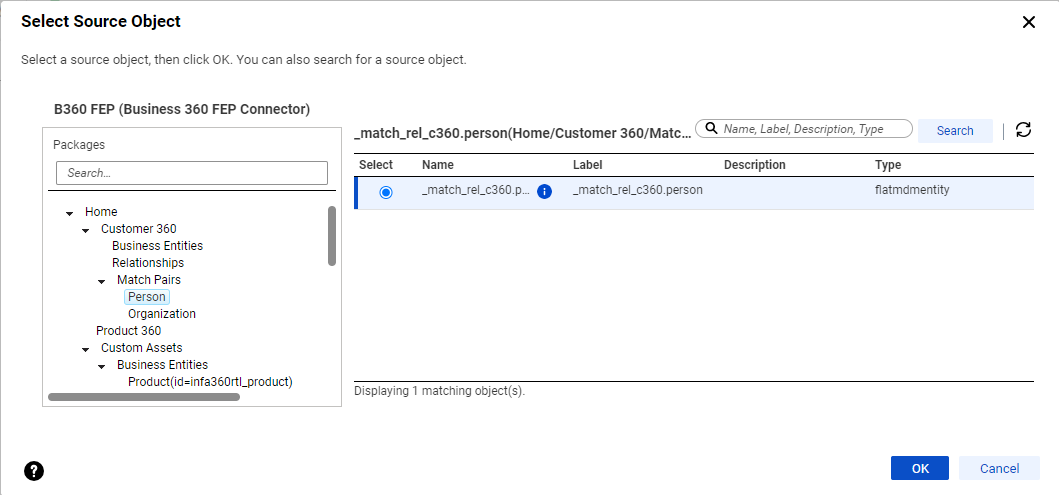Collapse the Match Pairs node
Image resolution: width=1059 pixels, height=495 pixels.
[x=101, y=281]
